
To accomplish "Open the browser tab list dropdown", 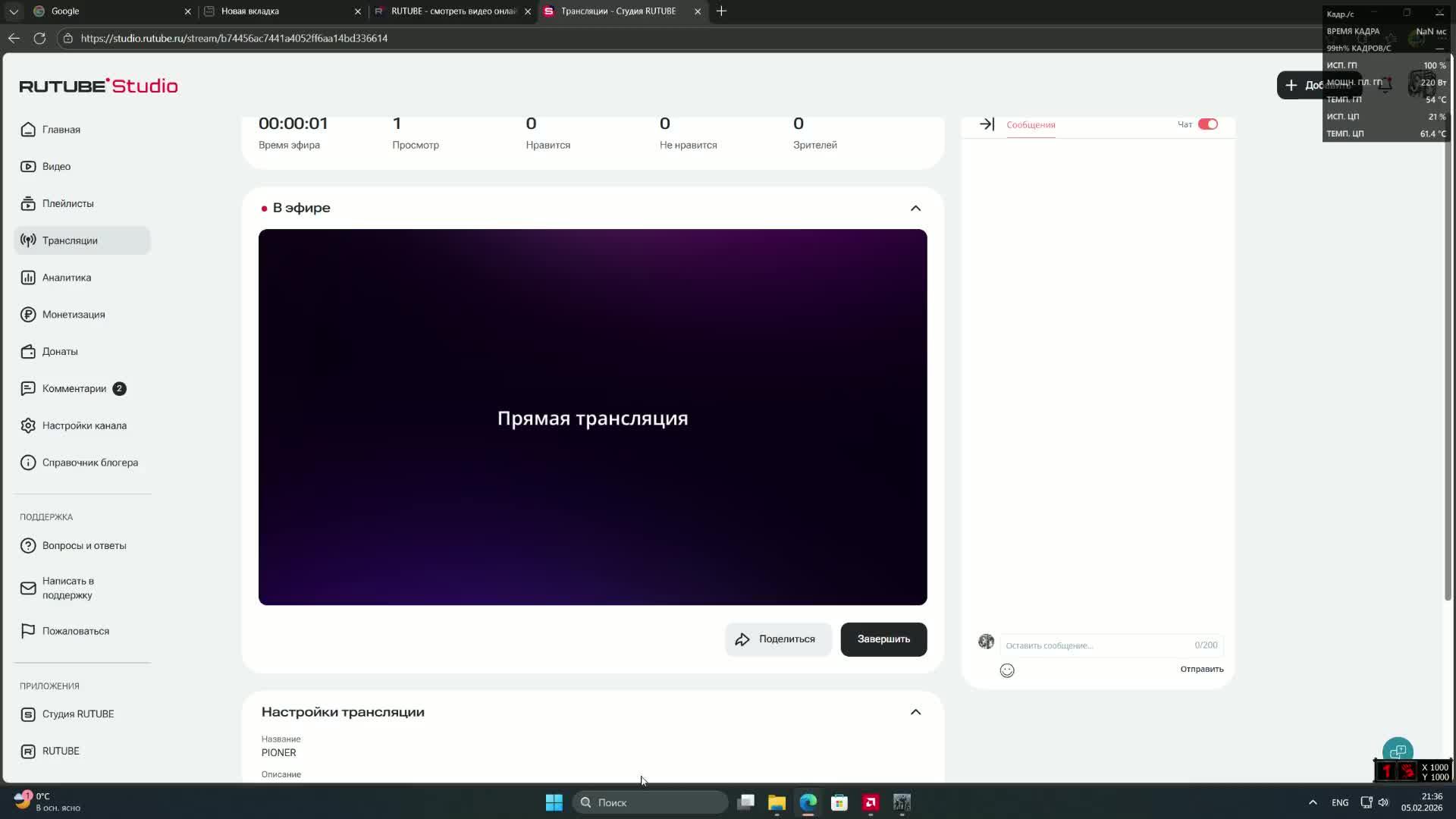I will pos(14,11).
